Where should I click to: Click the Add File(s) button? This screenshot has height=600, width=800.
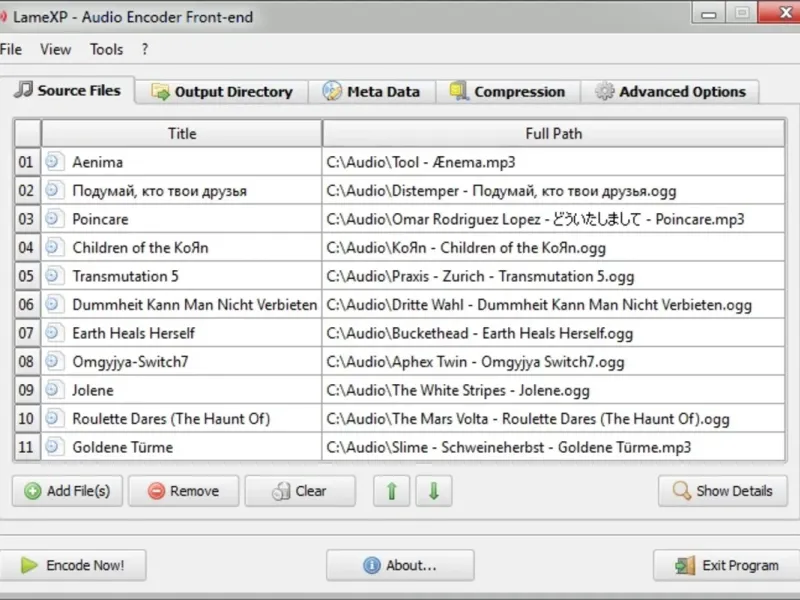67,491
